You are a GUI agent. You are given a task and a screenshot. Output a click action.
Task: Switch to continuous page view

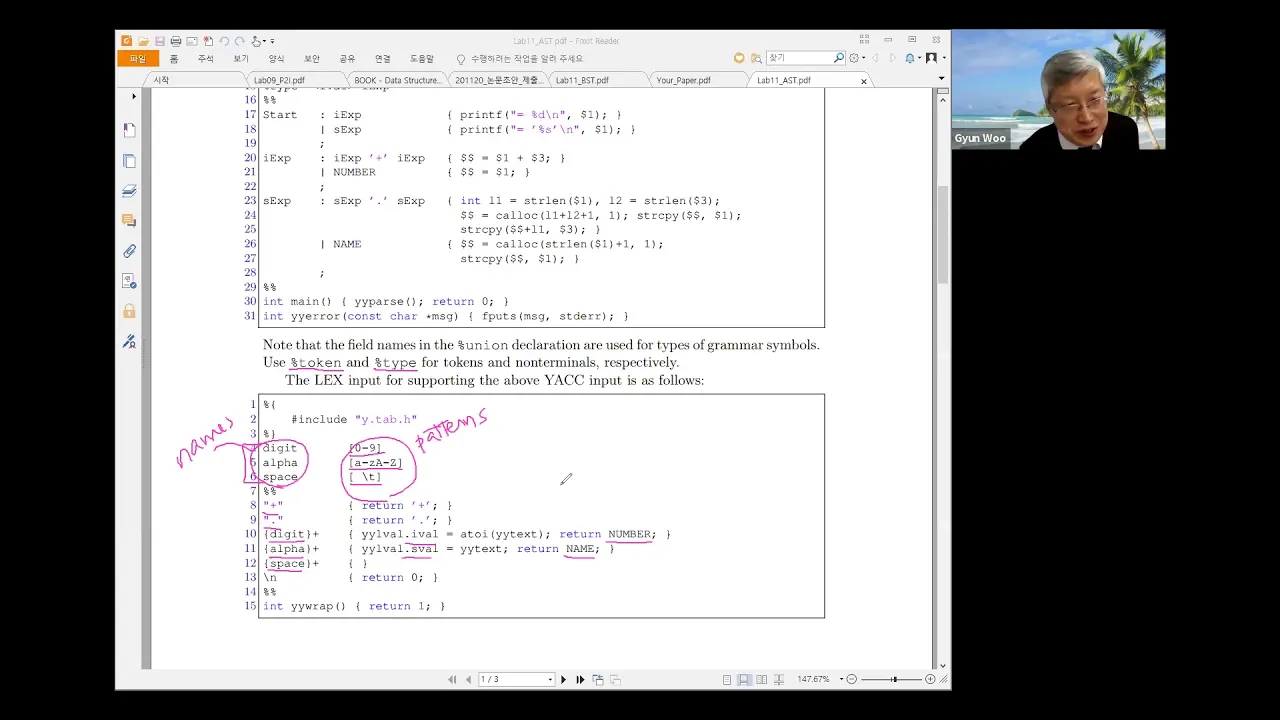click(744, 680)
